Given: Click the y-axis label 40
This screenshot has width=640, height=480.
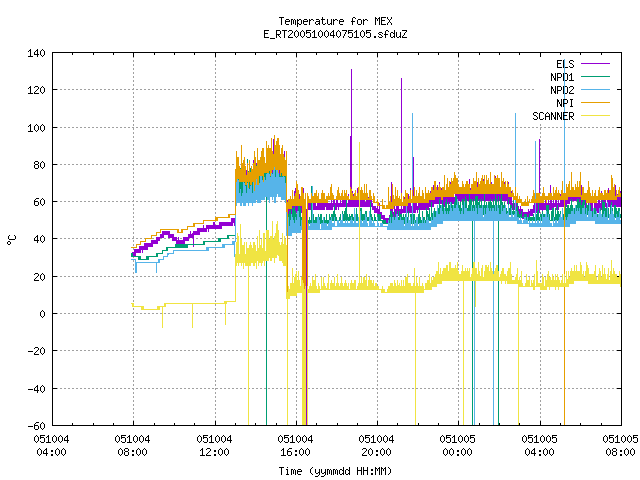Looking at the screenshot, I should pos(39,239).
